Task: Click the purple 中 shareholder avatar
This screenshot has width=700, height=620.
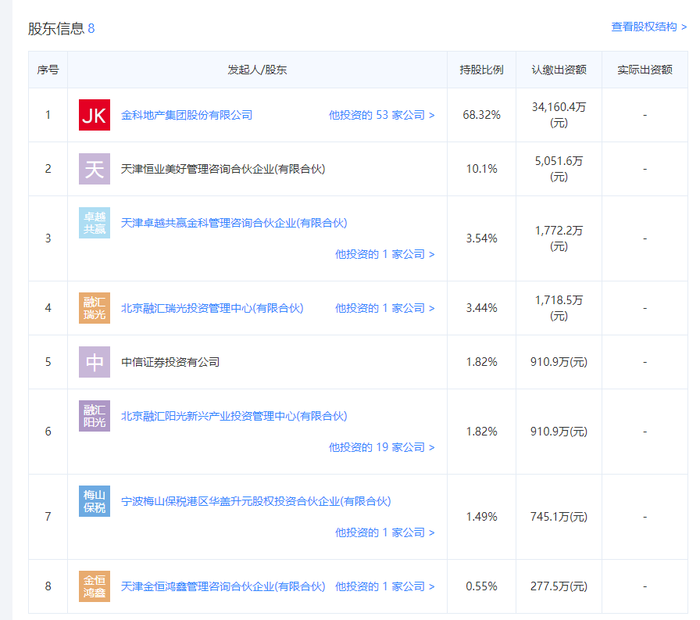Action: click(x=94, y=362)
